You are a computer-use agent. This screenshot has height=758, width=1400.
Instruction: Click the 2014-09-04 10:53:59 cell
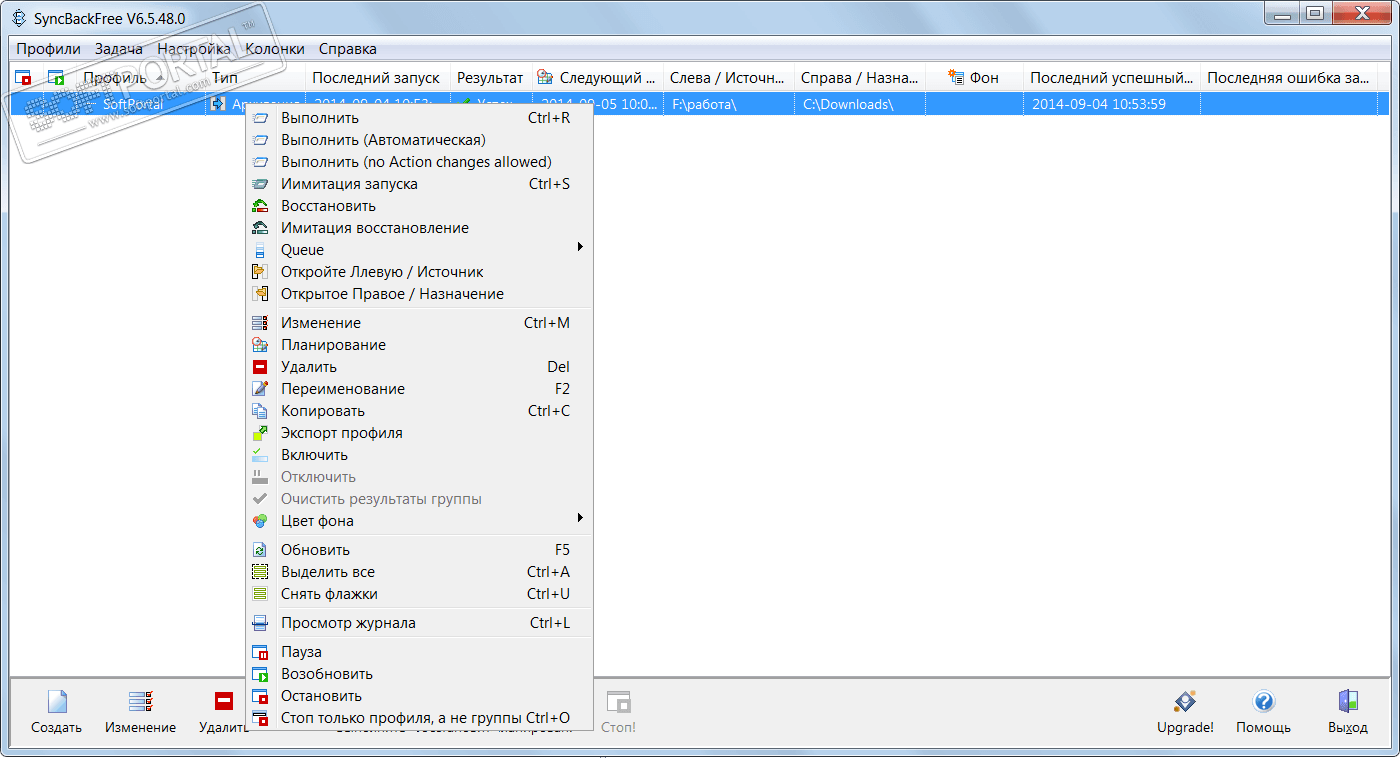(x=1112, y=104)
